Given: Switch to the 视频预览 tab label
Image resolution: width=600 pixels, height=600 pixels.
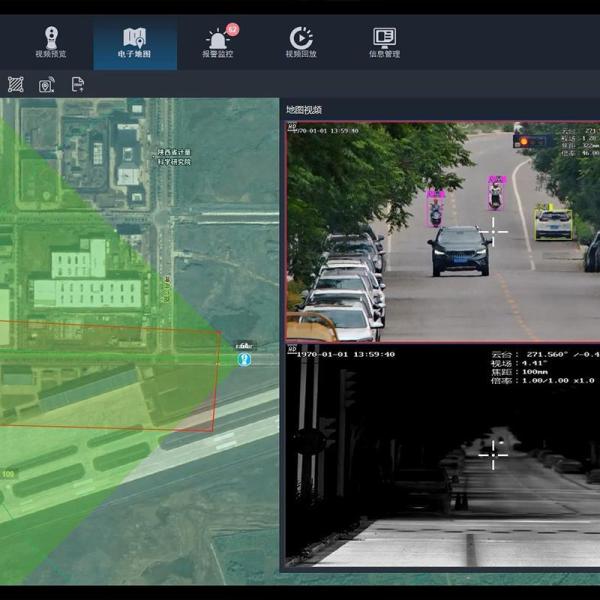Looking at the screenshot, I should coord(51,54).
